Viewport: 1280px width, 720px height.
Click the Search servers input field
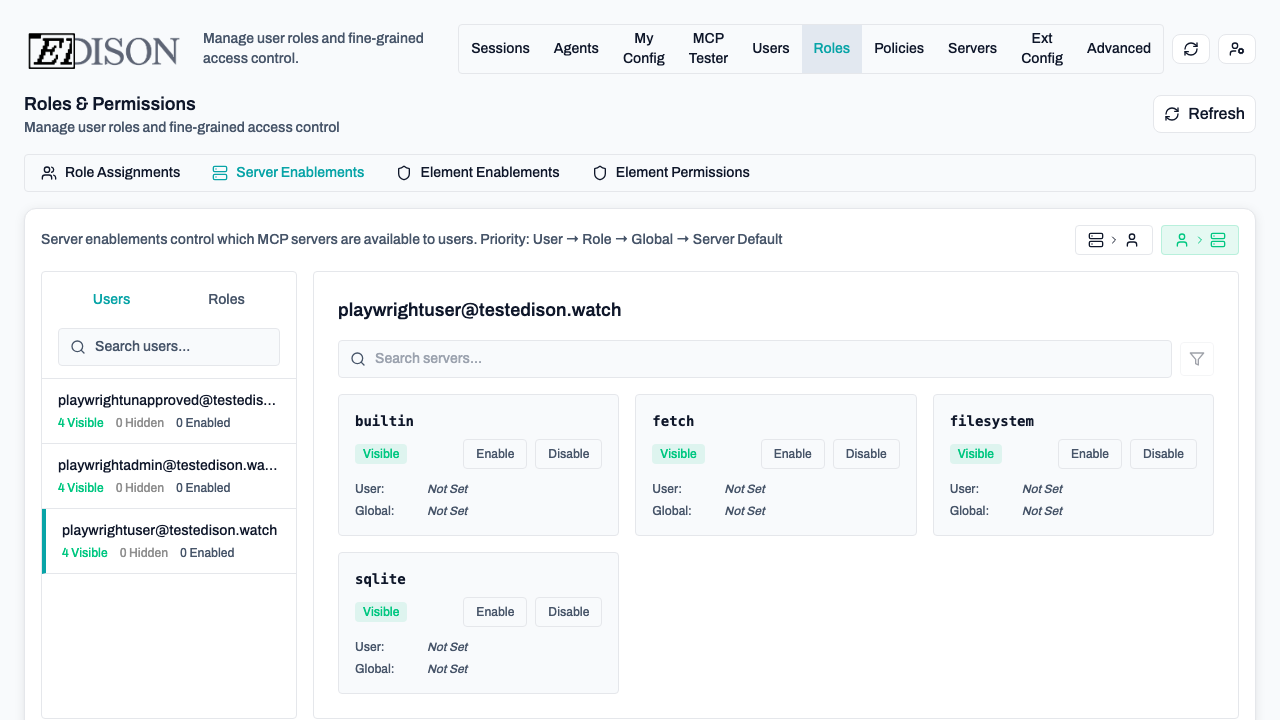pos(754,359)
